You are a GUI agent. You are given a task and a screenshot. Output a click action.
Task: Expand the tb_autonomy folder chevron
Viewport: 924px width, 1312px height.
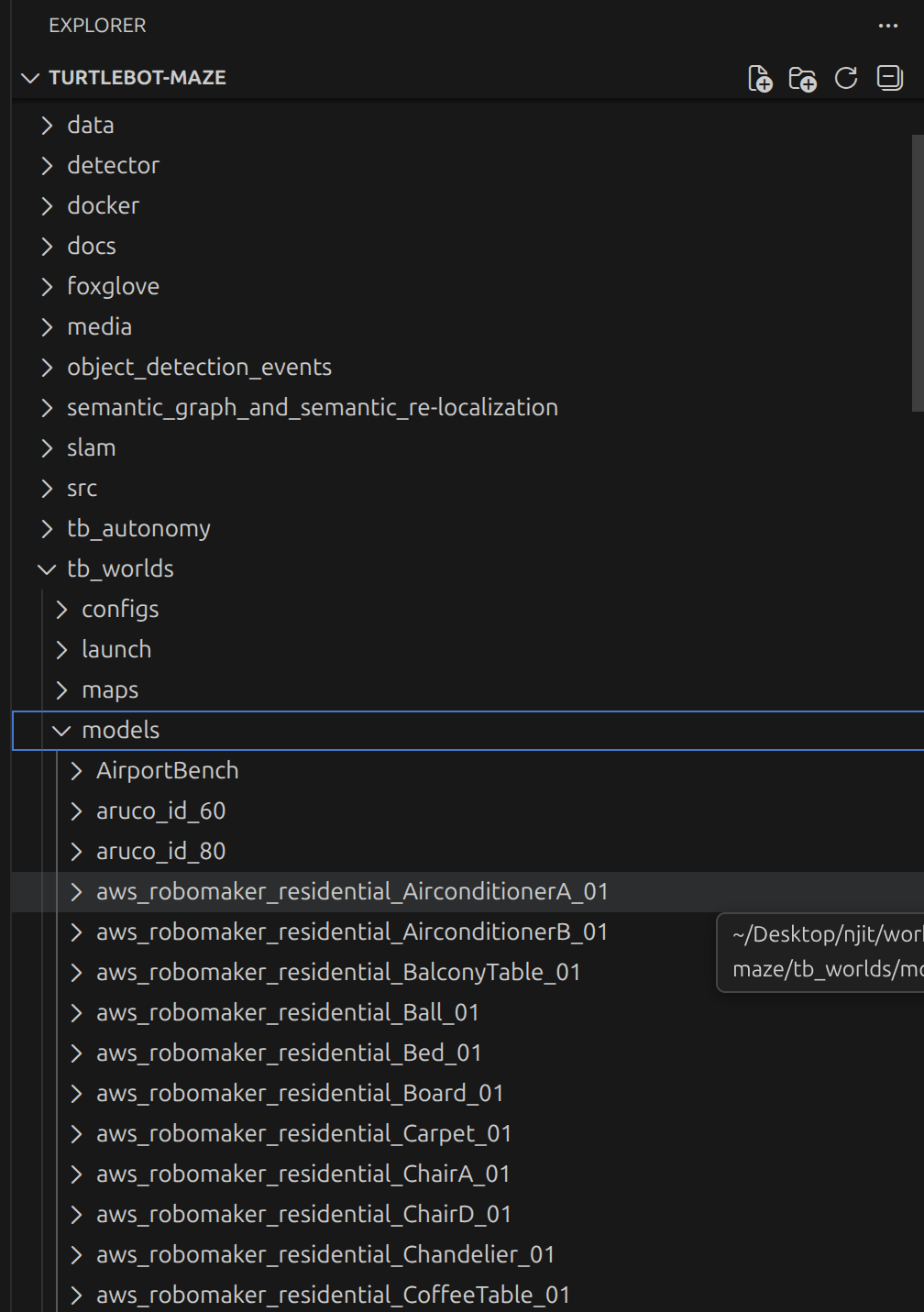click(x=47, y=529)
